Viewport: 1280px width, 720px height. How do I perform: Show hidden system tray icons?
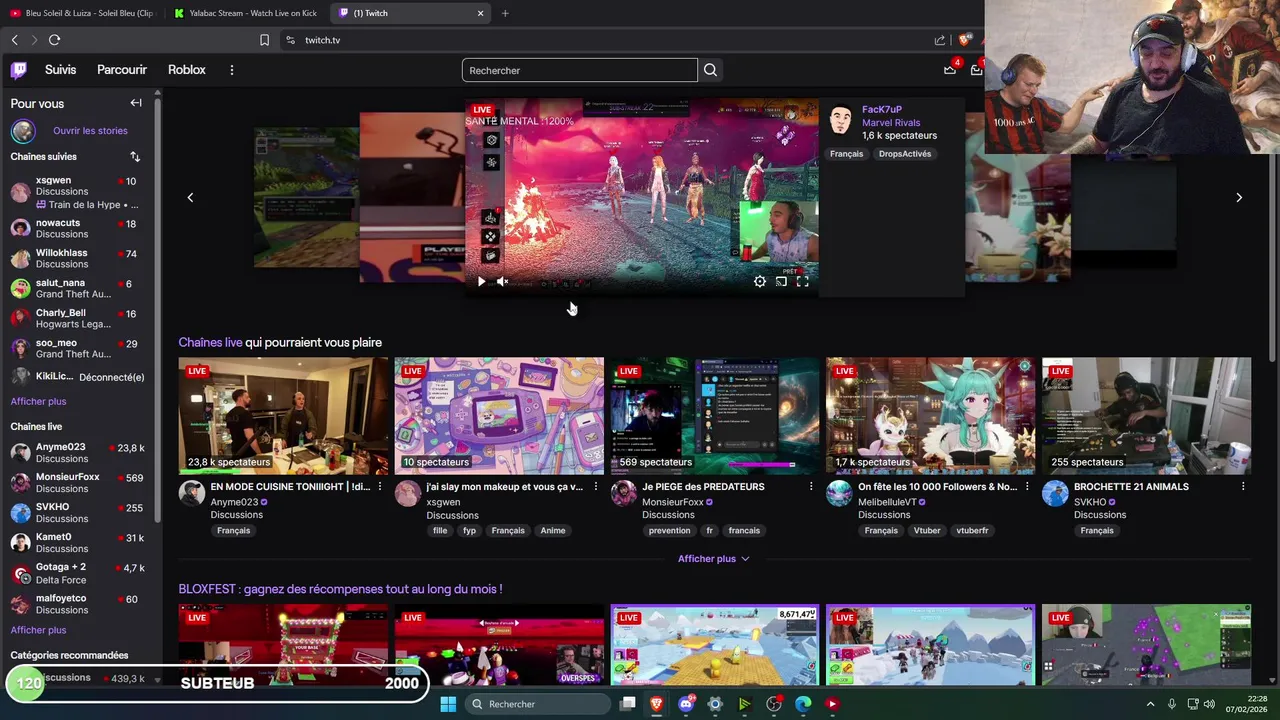coord(1150,704)
